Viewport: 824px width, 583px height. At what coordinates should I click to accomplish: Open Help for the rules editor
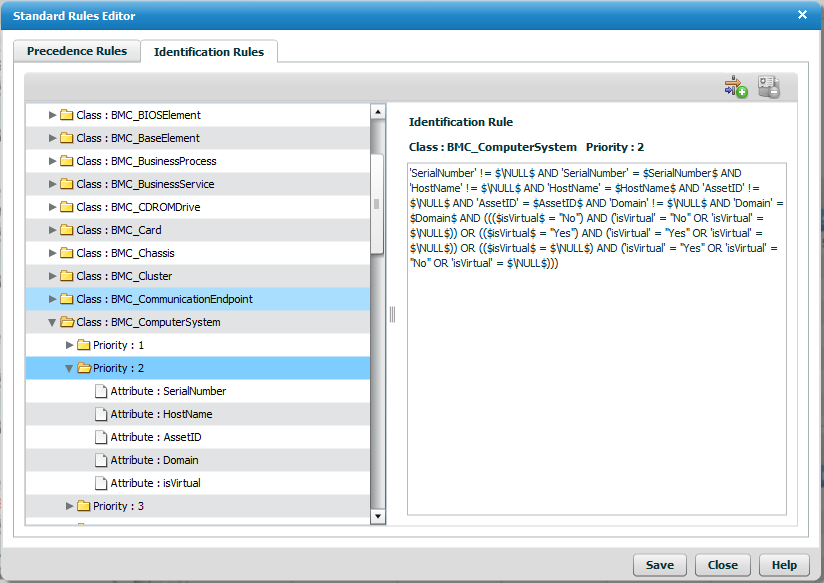[x=784, y=565]
